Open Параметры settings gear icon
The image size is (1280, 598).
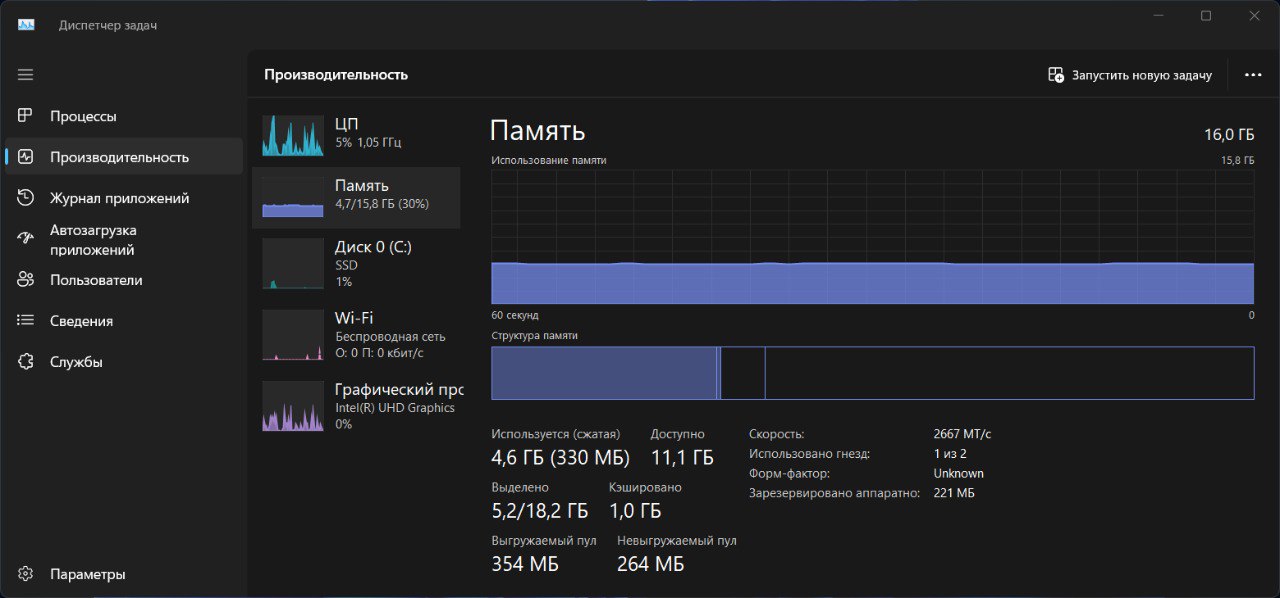26,574
